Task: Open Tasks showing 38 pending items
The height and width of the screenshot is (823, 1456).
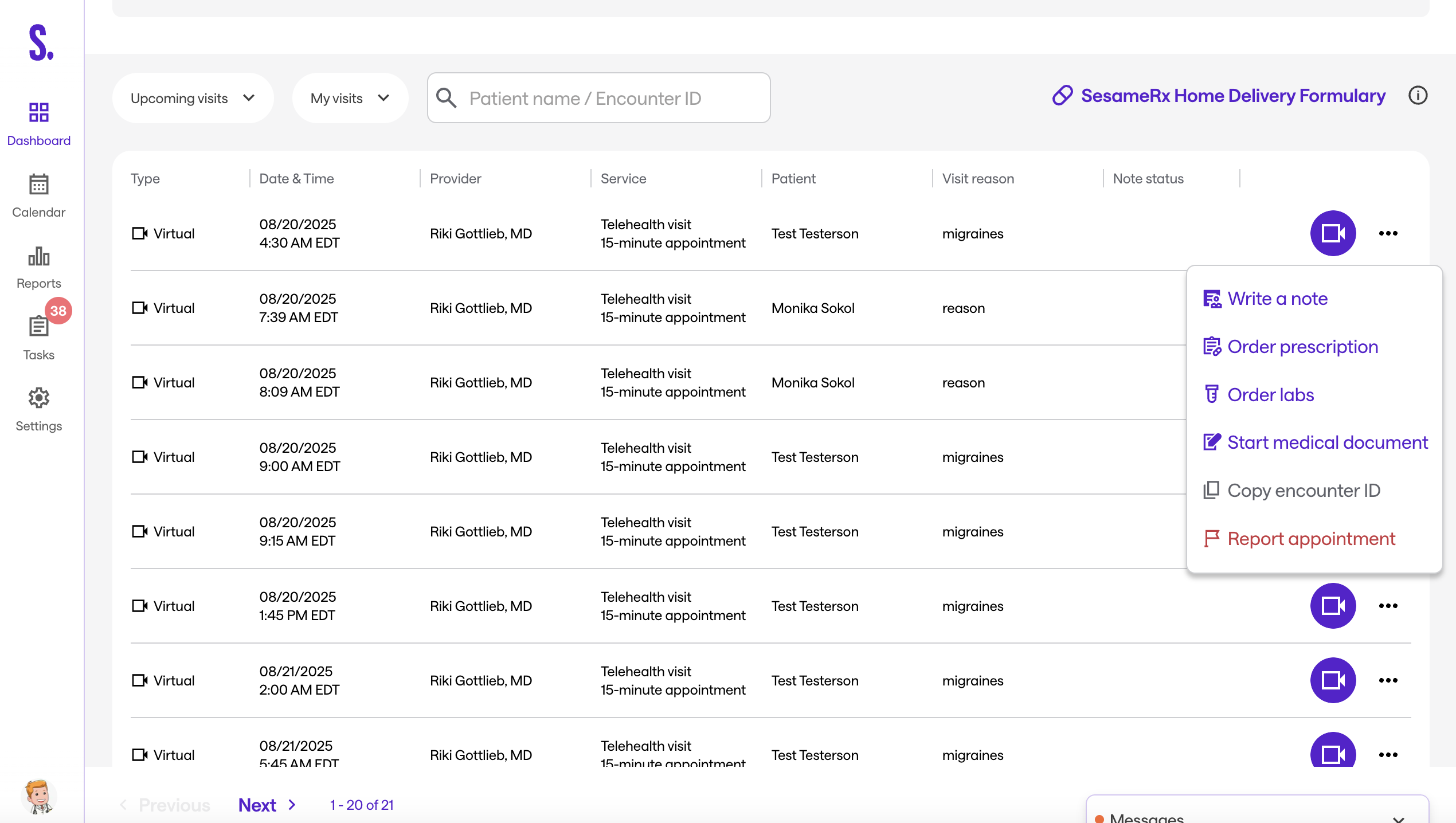Action: click(x=38, y=338)
